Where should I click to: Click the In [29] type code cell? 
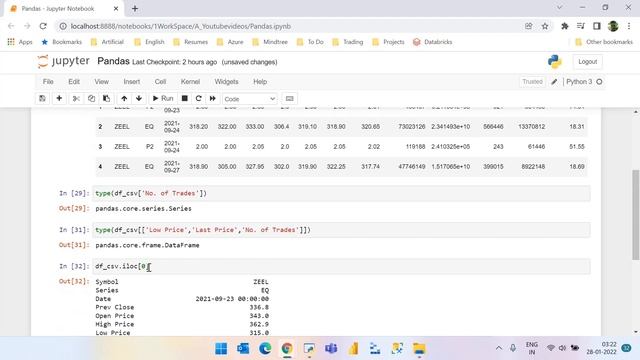pyautogui.click(x=341, y=193)
